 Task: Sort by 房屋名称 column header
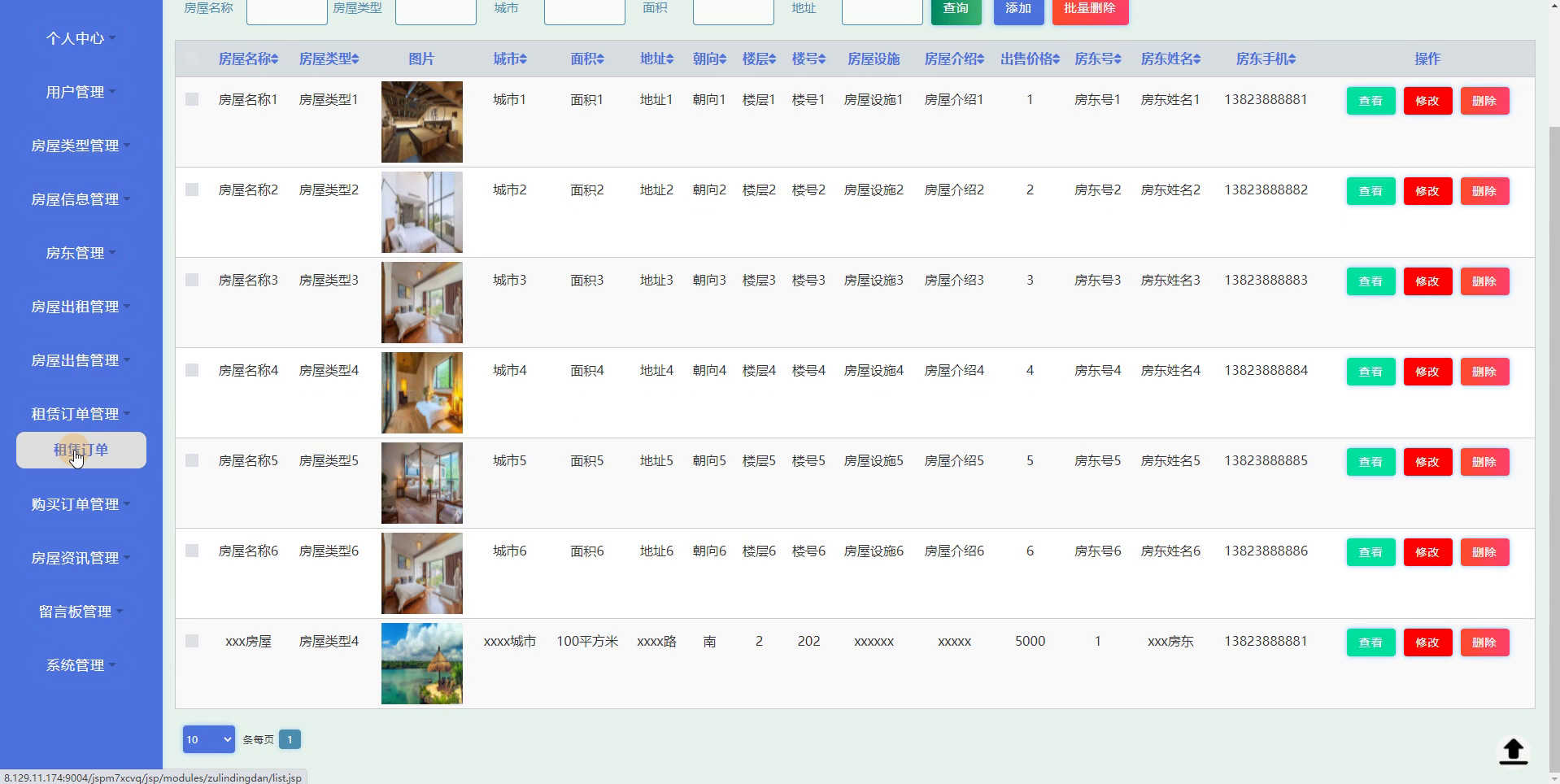248,59
